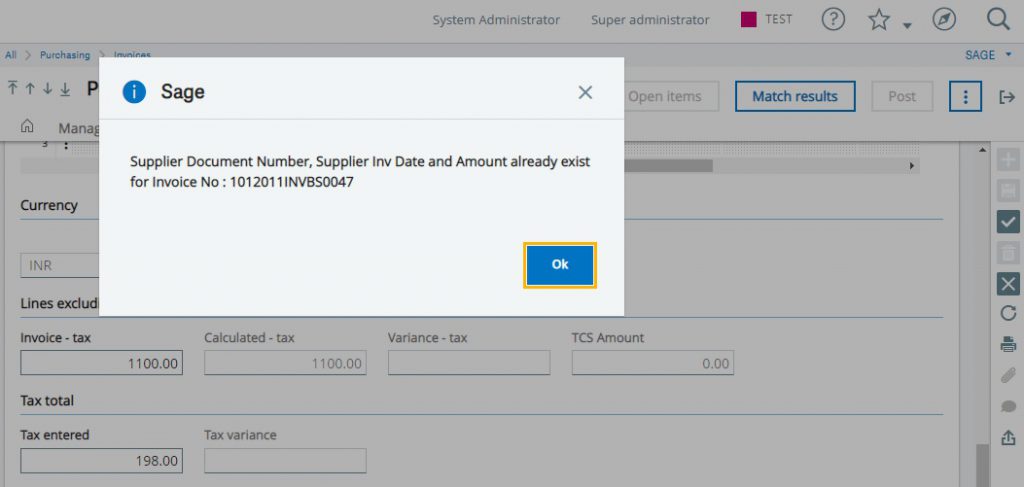Open the help question mark icon
Image resolution: width=1024 pixels, height=487 pixels.
pyautogui.click(x=833, y=20)
